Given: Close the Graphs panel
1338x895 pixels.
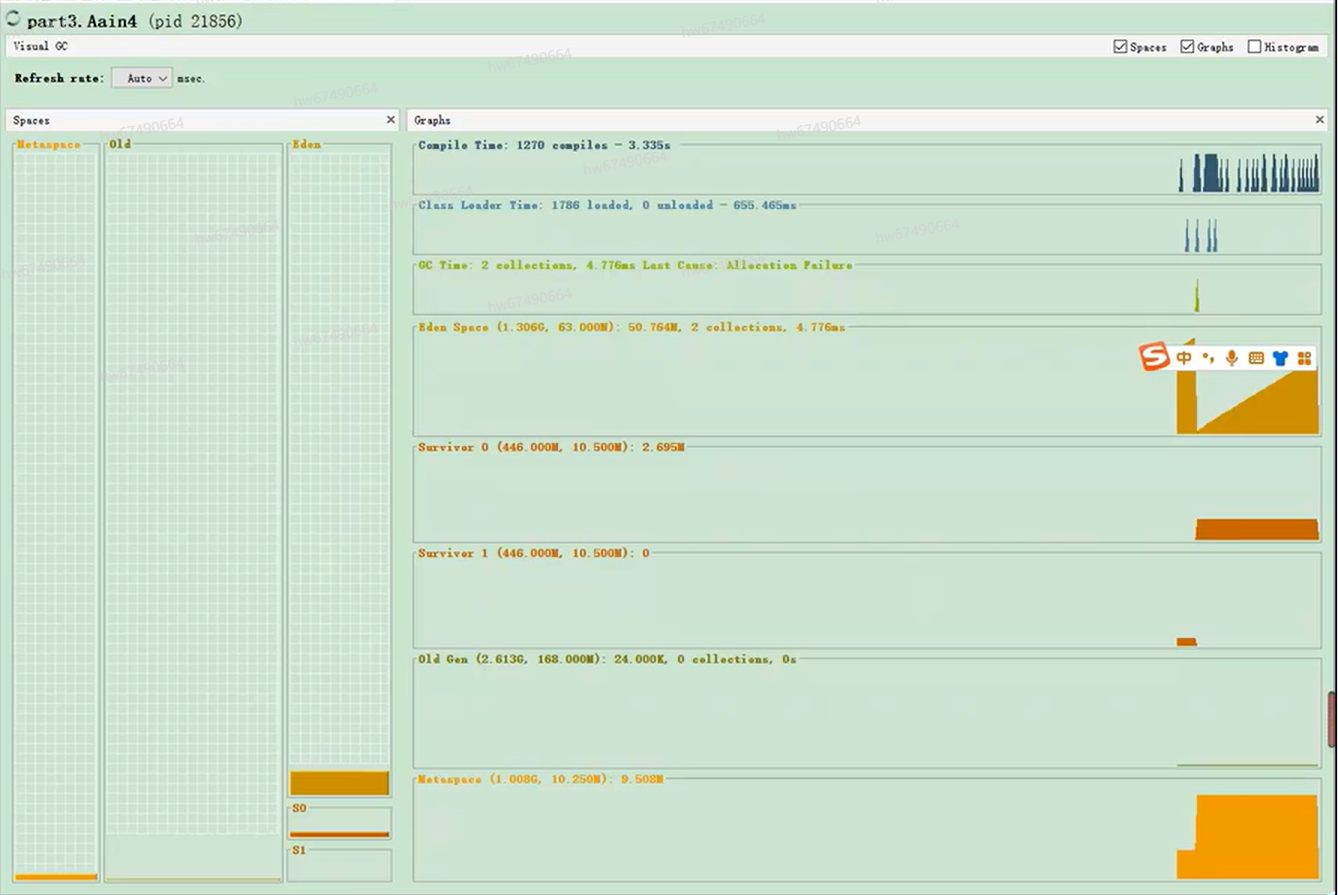Looking at the screenshot, I should 1320,120.
